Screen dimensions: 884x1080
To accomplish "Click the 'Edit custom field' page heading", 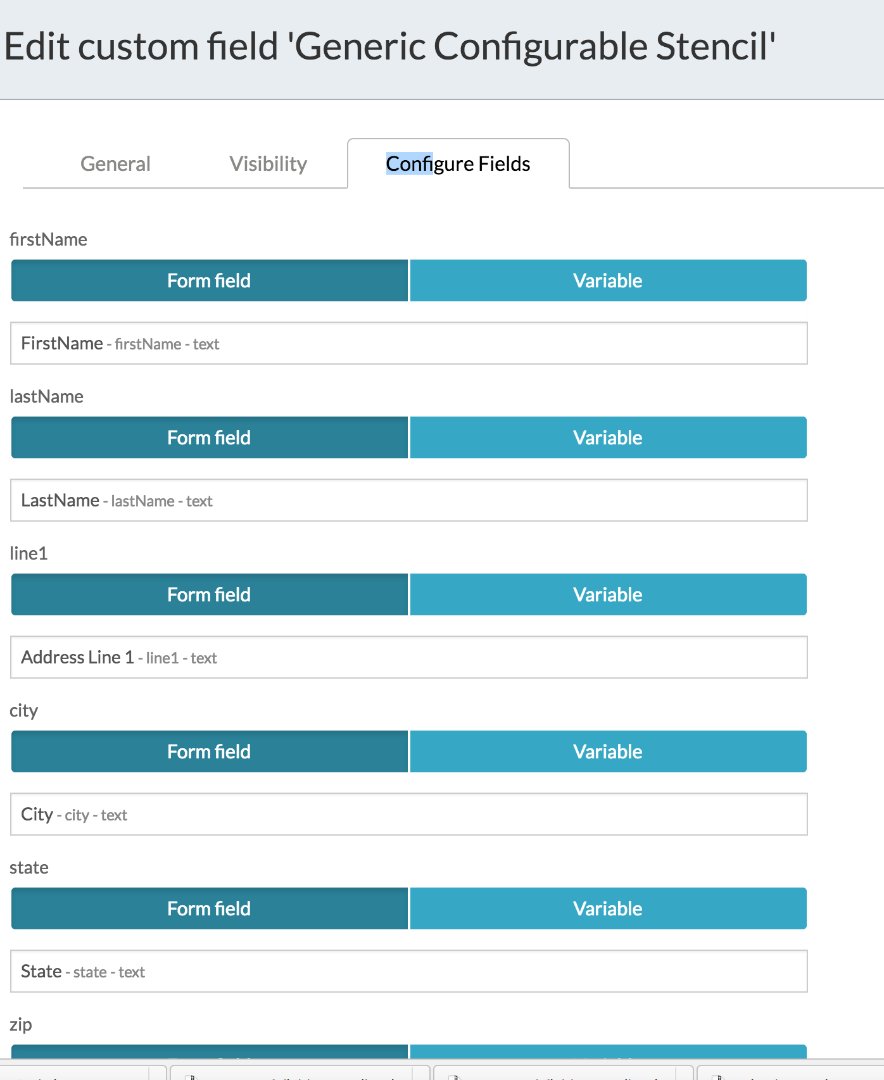I will (x=390, y=47).
